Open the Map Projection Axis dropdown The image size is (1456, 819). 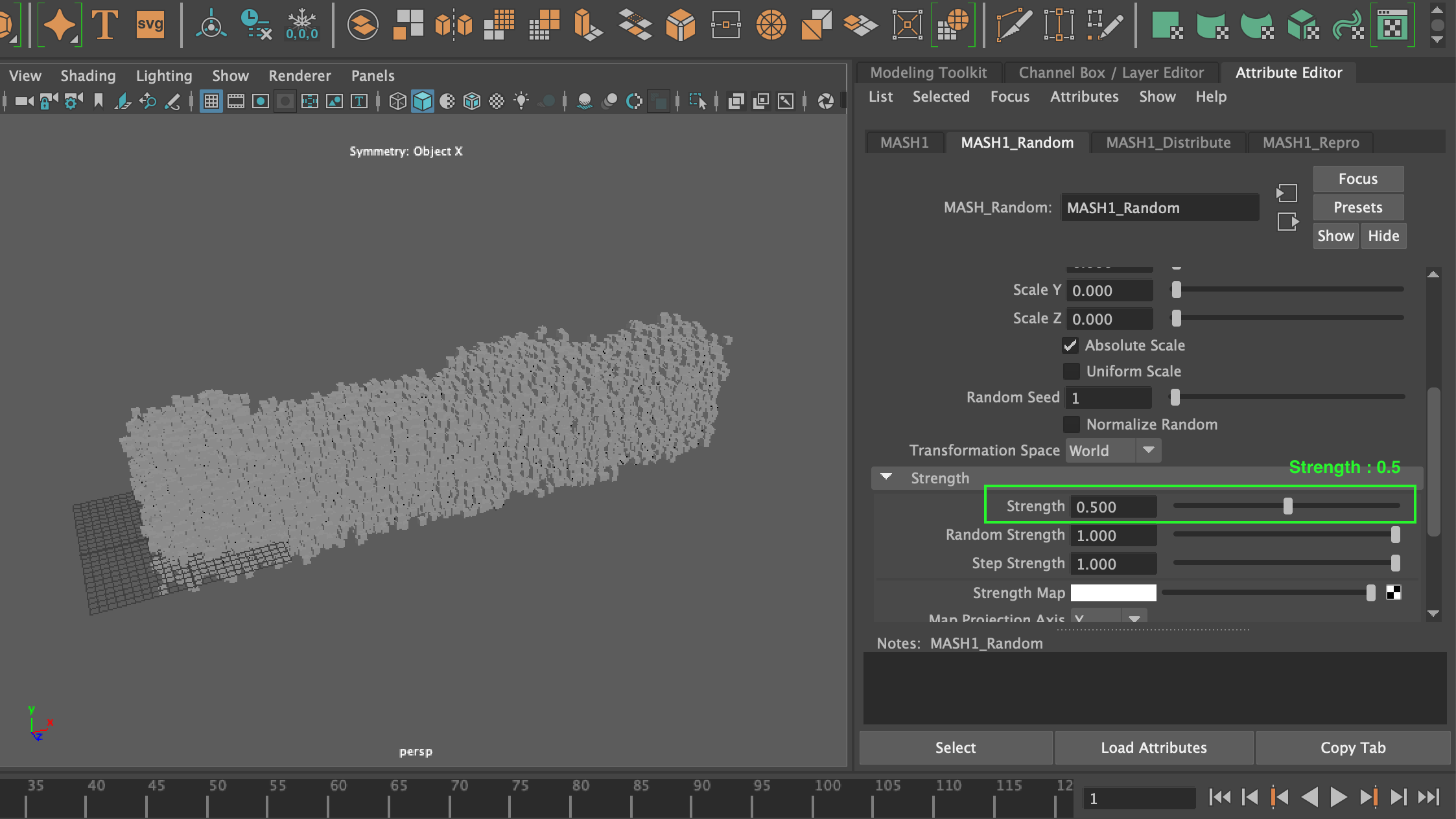(x=1134, y=617)
